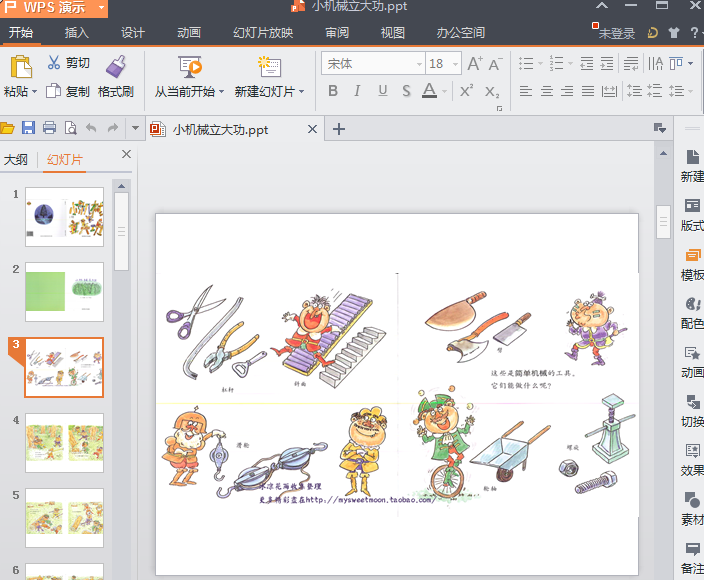Select slide 4 thumbnail

[x=64, y=443]
